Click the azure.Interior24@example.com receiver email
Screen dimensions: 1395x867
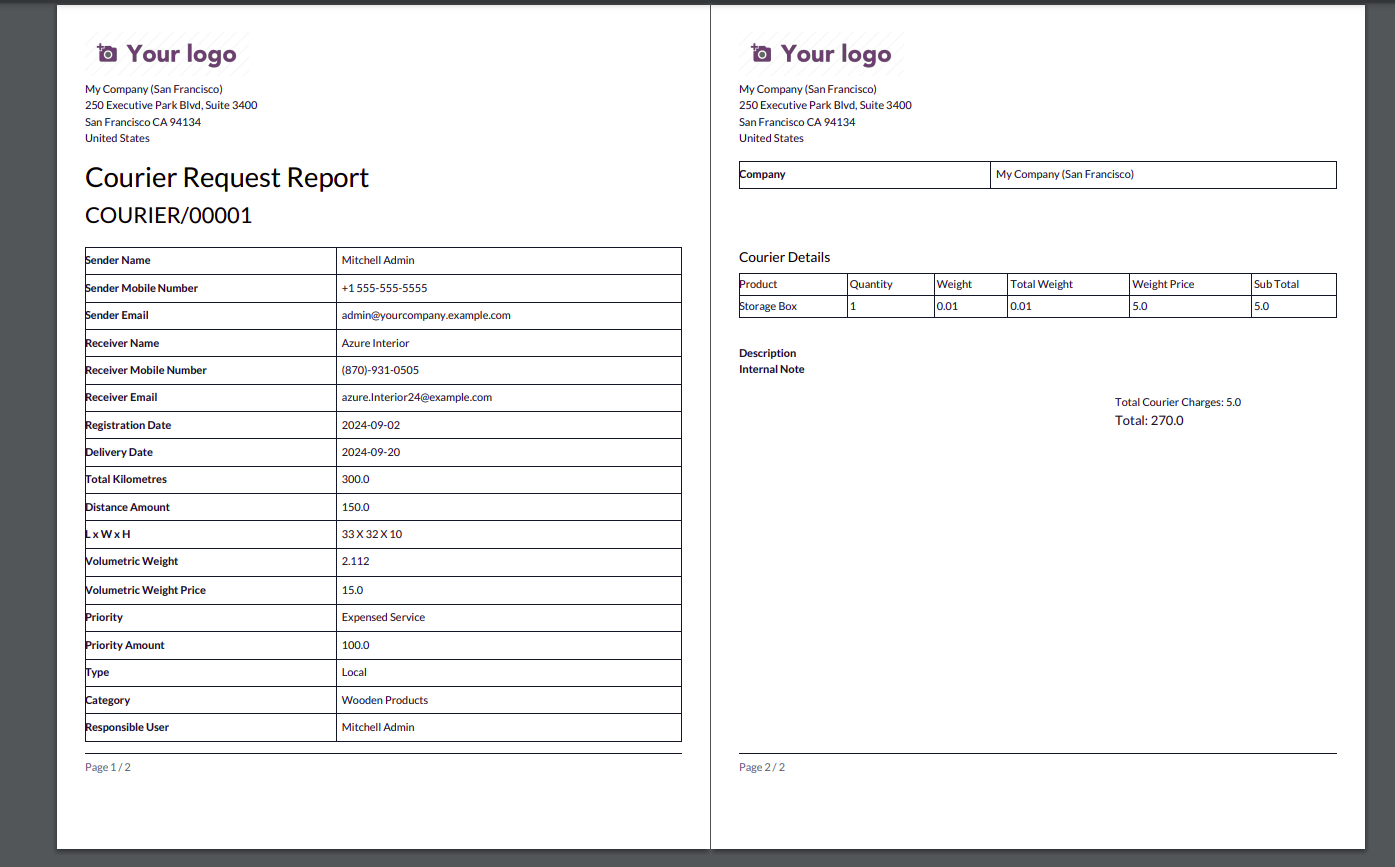pyautogui.click(x=417, y=397)
